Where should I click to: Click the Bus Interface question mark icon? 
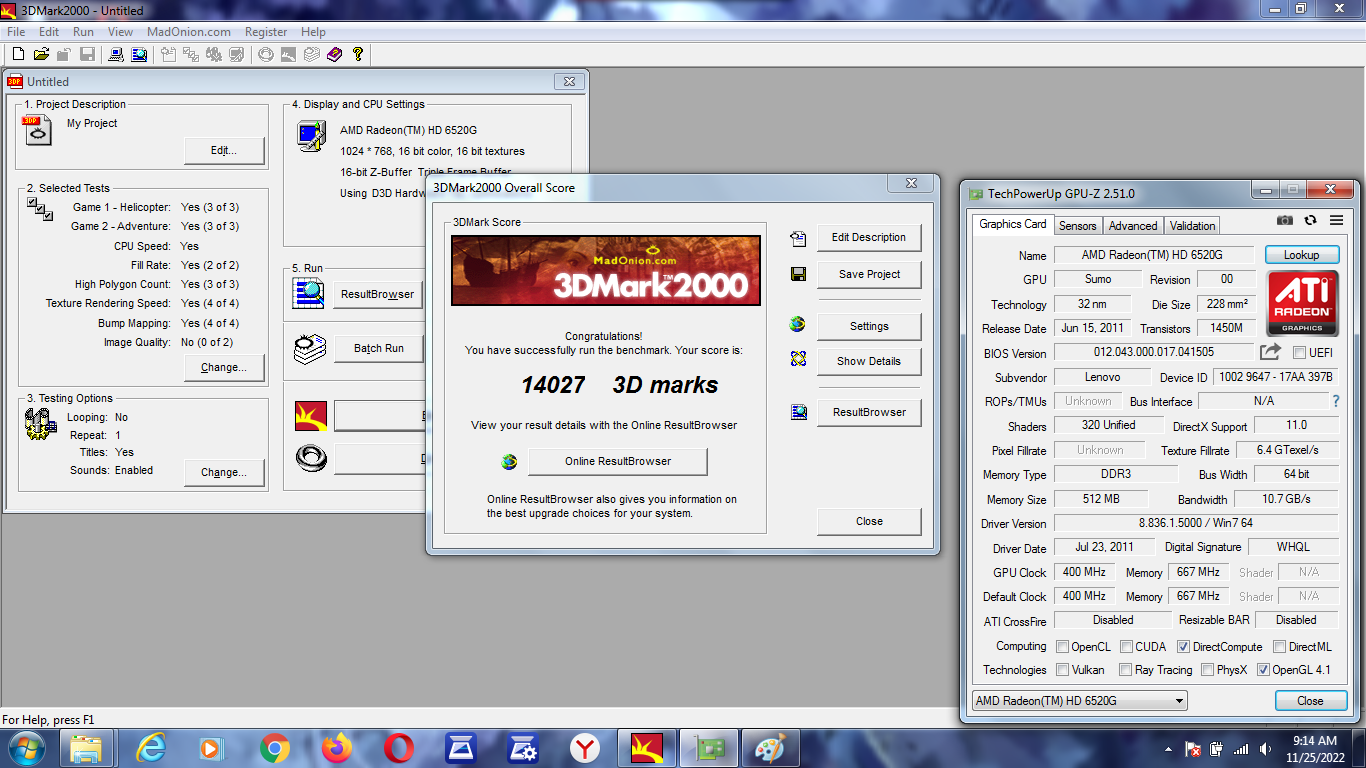[1335, 401]
